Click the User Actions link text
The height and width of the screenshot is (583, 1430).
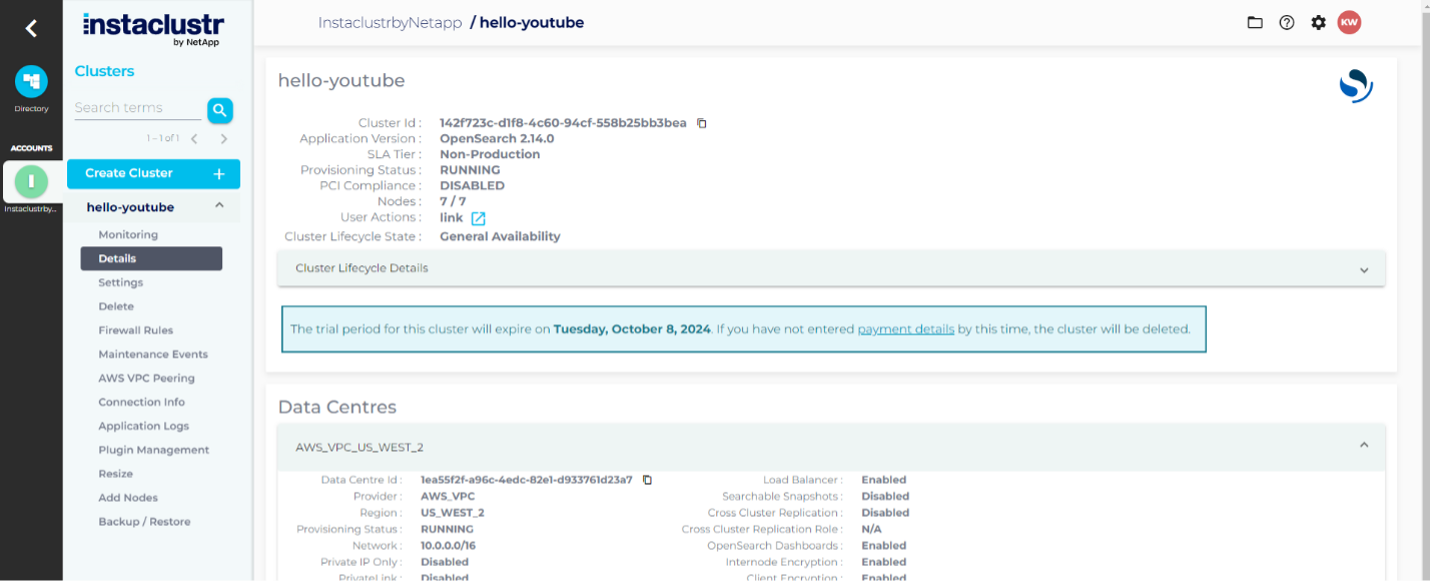click(452, 218)
